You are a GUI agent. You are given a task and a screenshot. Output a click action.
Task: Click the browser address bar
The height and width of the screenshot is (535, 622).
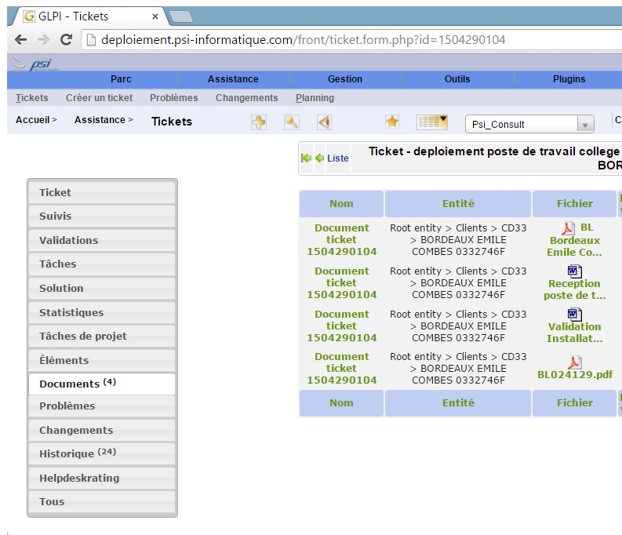point(350,40)
